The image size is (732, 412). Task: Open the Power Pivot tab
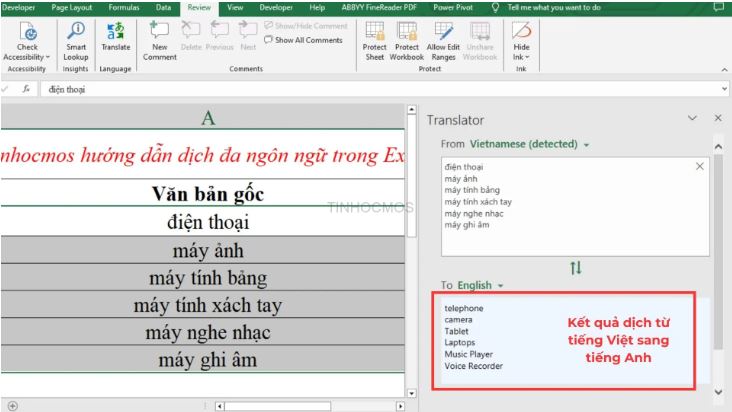point(453,7)
